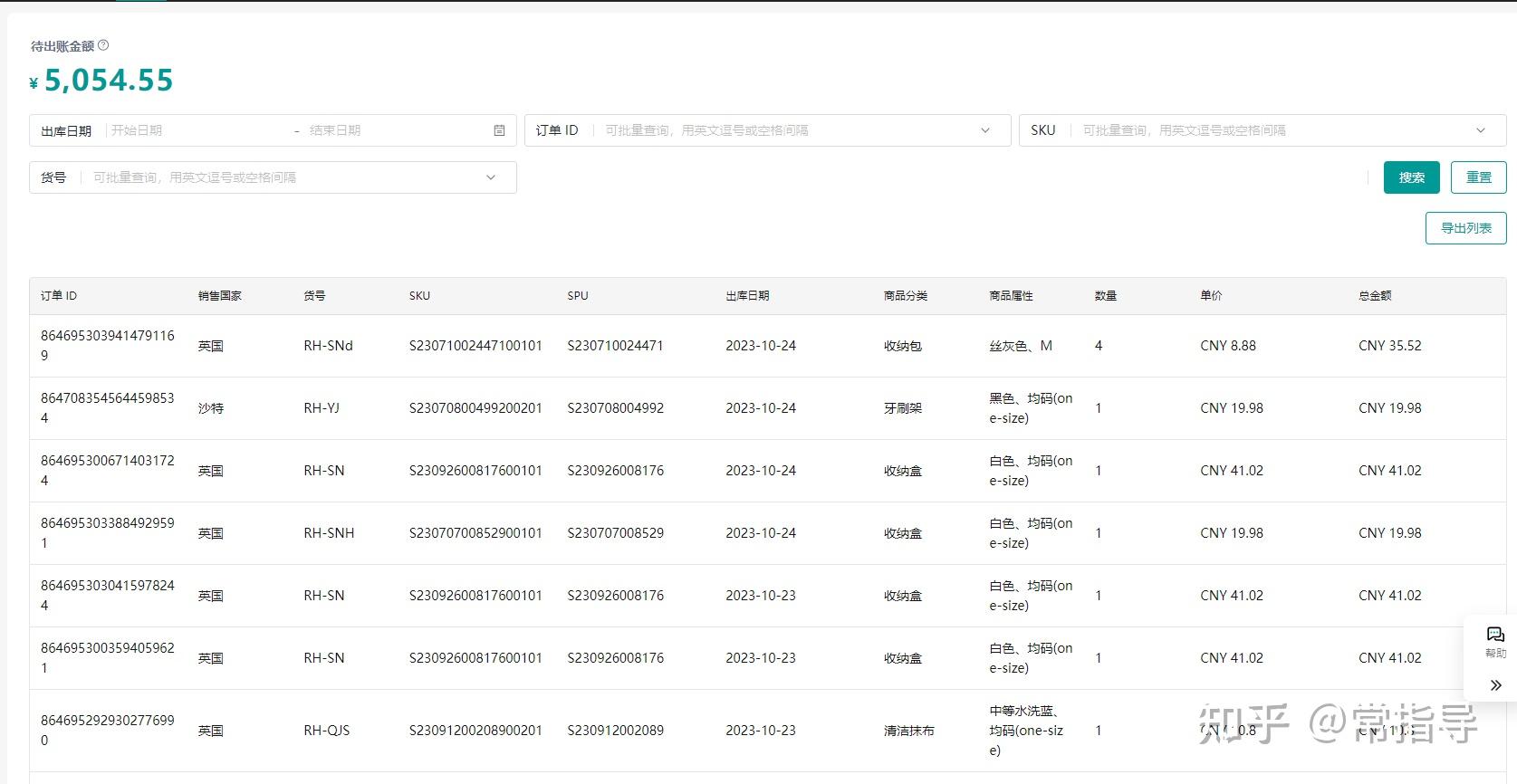Click the RH-SNd item number cell
Viewport: 1517px width, 784px height.
328,346
